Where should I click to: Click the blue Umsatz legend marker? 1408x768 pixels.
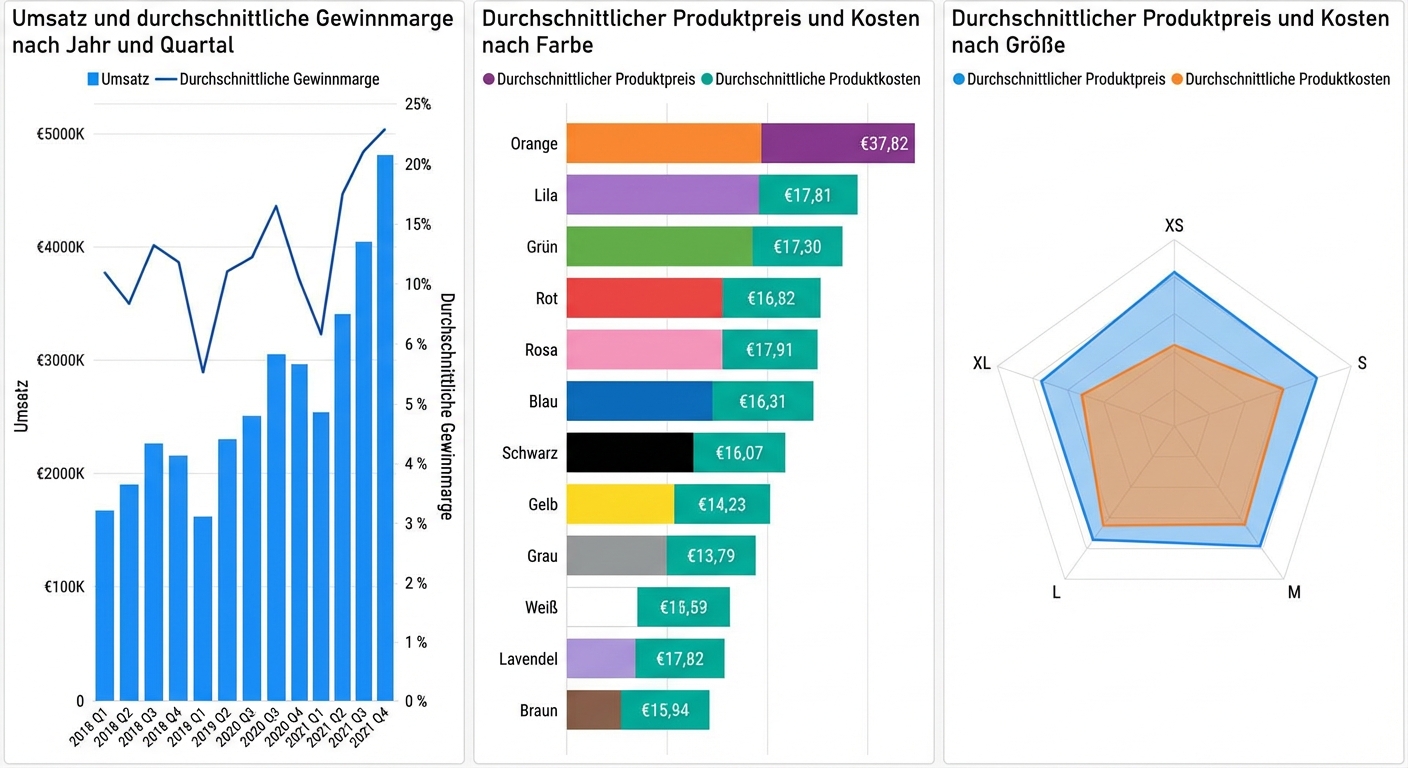(93, 80)
